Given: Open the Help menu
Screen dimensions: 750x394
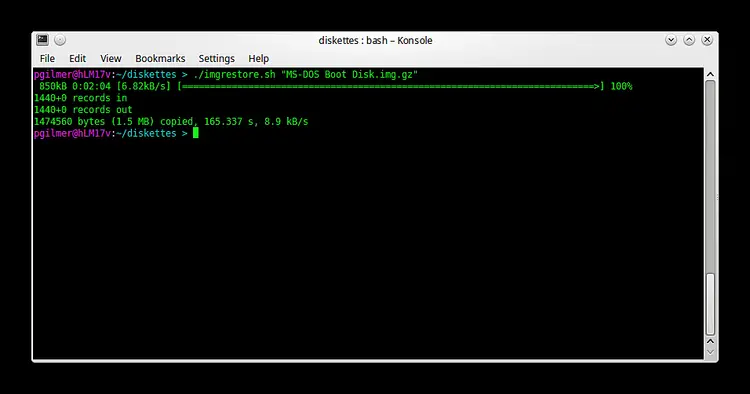Looking at the screenshot, I should (x=258, y=58).
